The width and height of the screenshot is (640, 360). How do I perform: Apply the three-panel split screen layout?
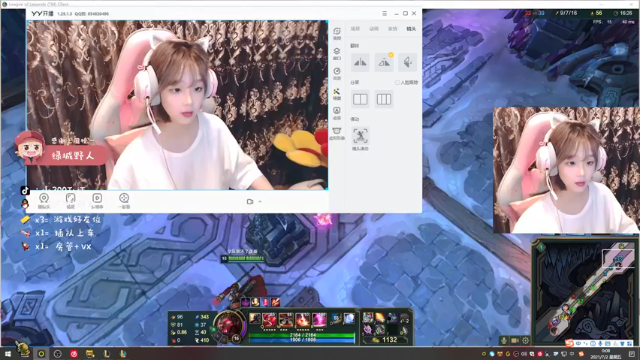pos(384,99)
